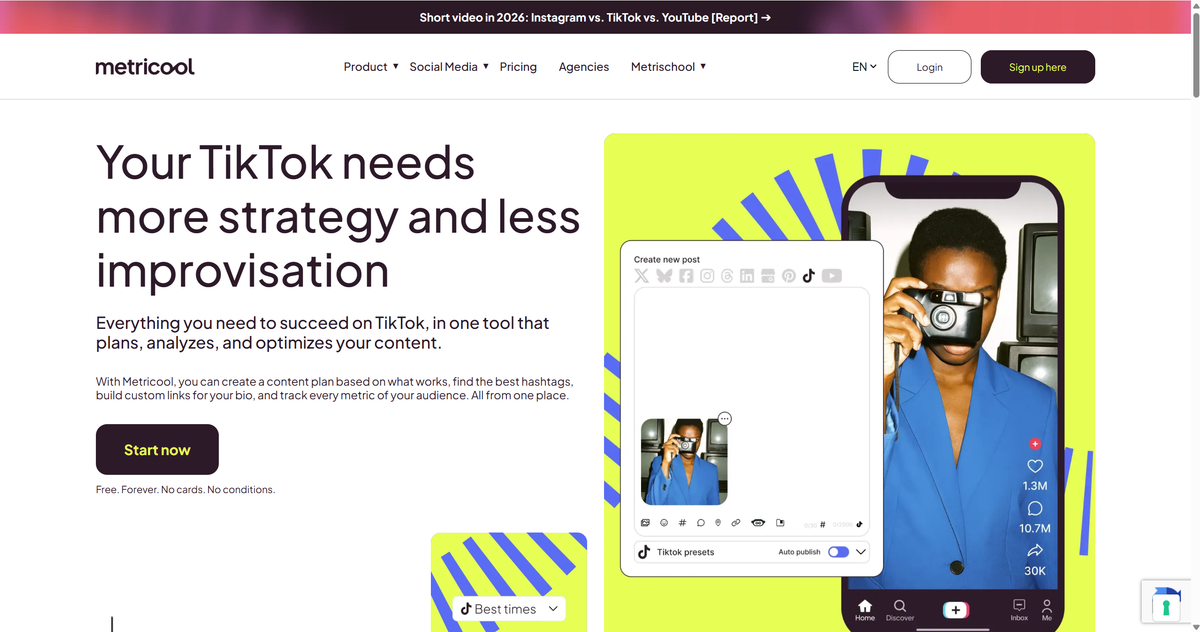
Task: Open the EN language selector
Action: pyautogui.click(x=864, y=67)
